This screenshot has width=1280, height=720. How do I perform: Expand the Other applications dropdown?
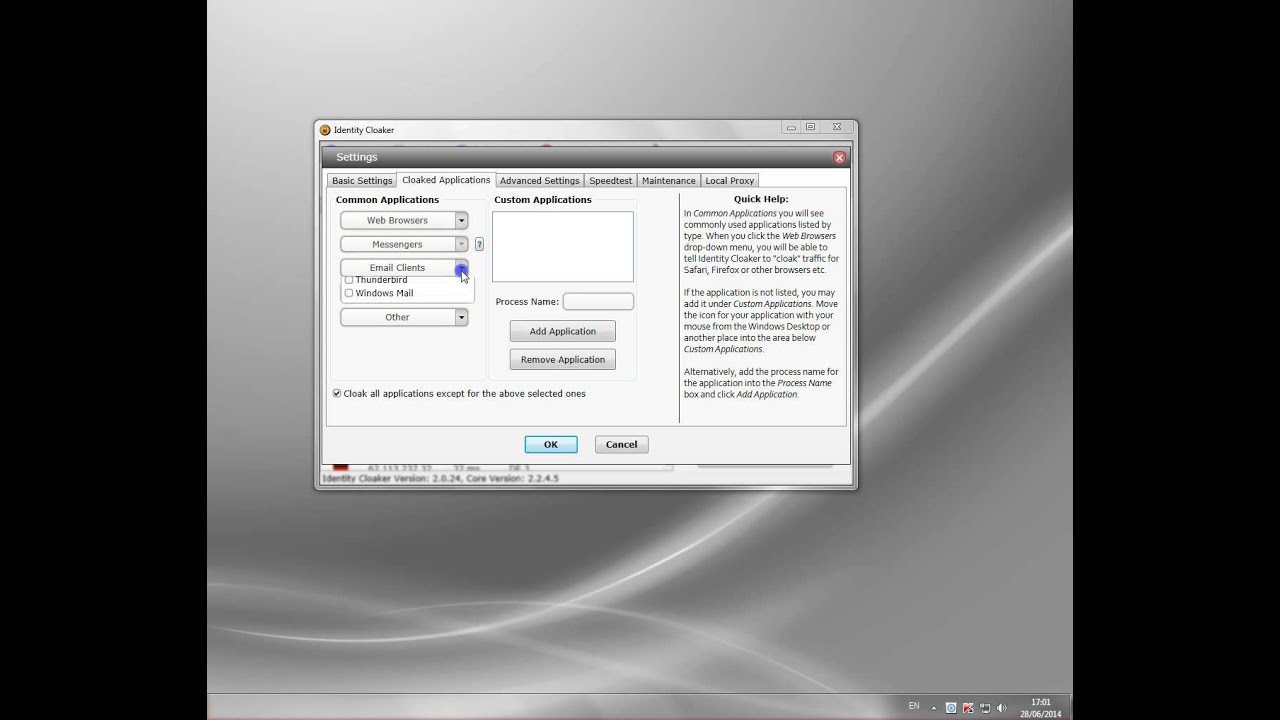click(x=461, y=317)
